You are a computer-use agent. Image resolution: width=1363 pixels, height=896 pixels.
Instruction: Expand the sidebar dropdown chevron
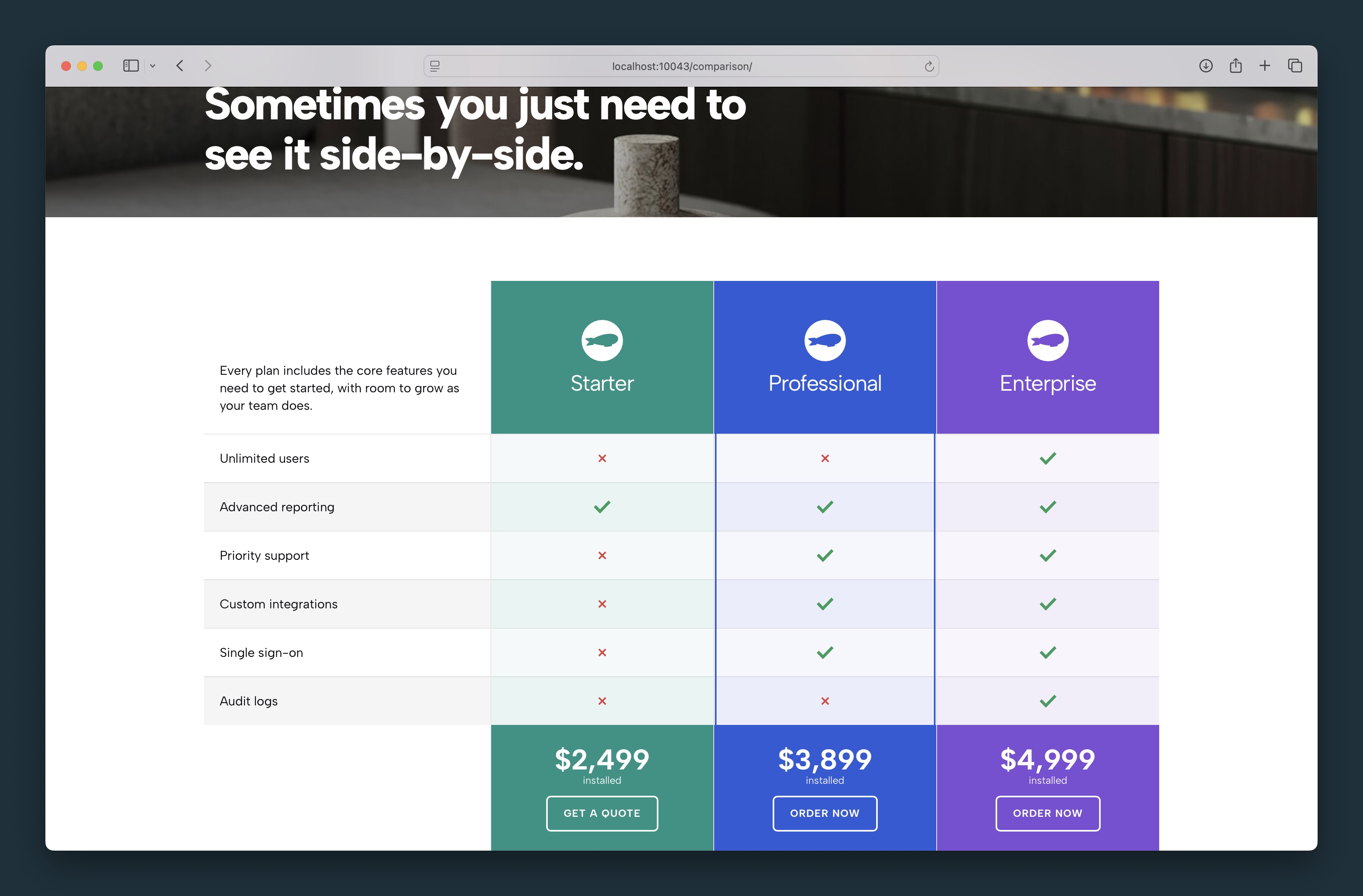tap(153, 66)
